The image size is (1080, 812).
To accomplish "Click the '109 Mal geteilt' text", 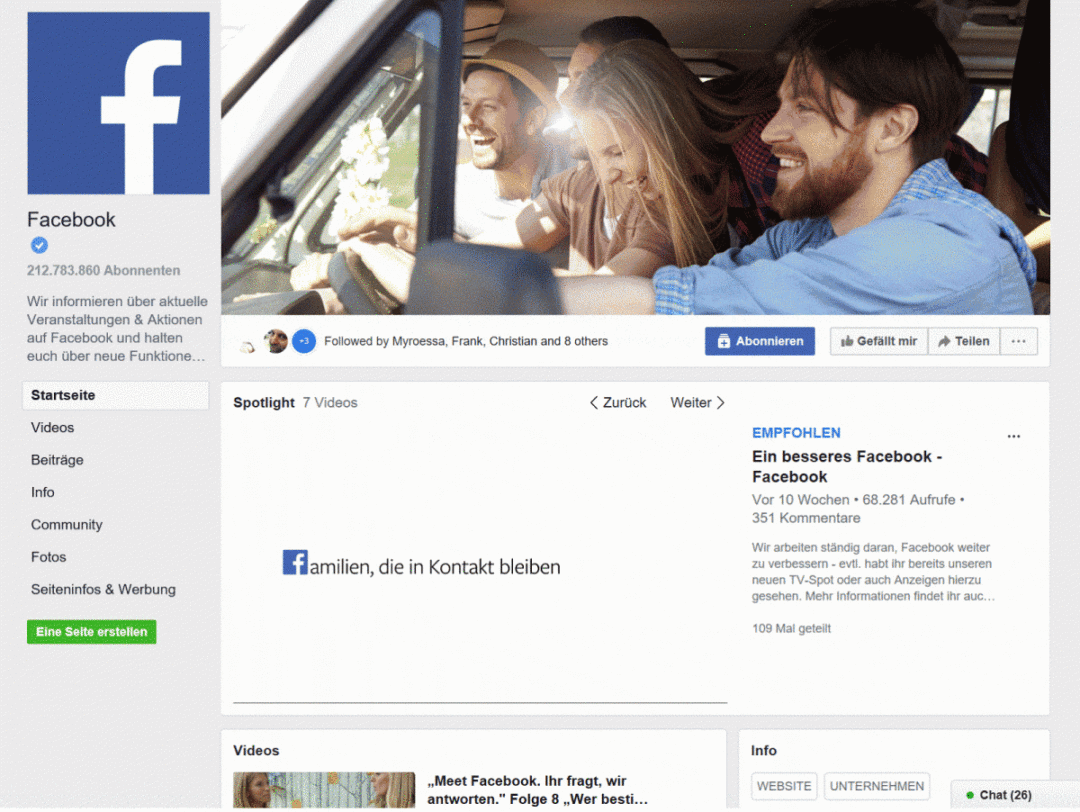I will (x=791, y=628).
